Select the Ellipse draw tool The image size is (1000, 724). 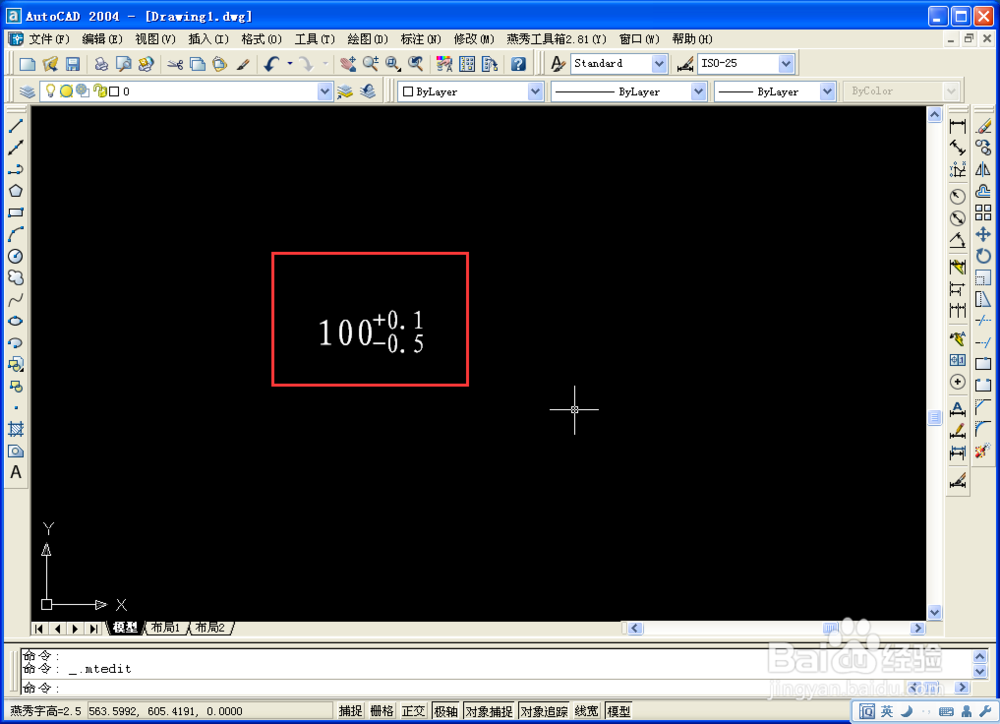pos(16,321)
